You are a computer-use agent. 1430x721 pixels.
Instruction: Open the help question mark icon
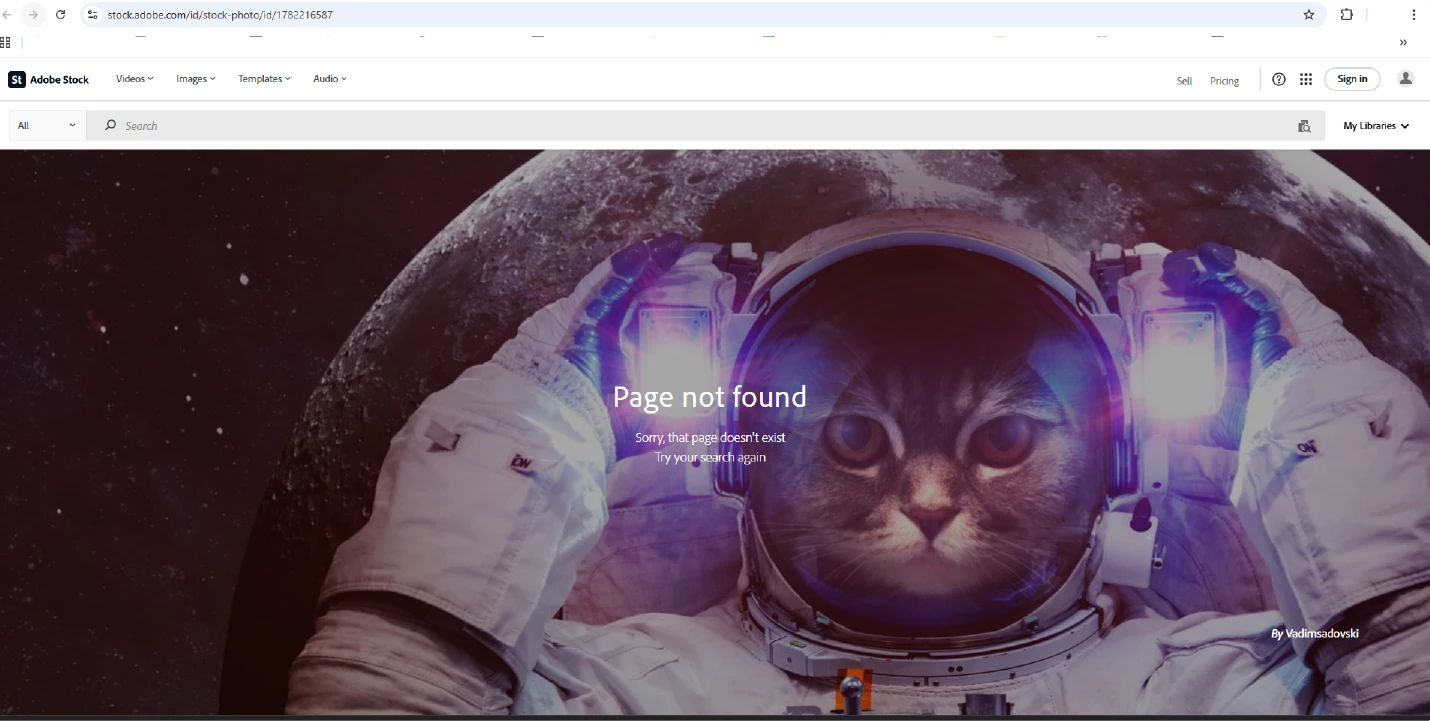point(1279,79)
